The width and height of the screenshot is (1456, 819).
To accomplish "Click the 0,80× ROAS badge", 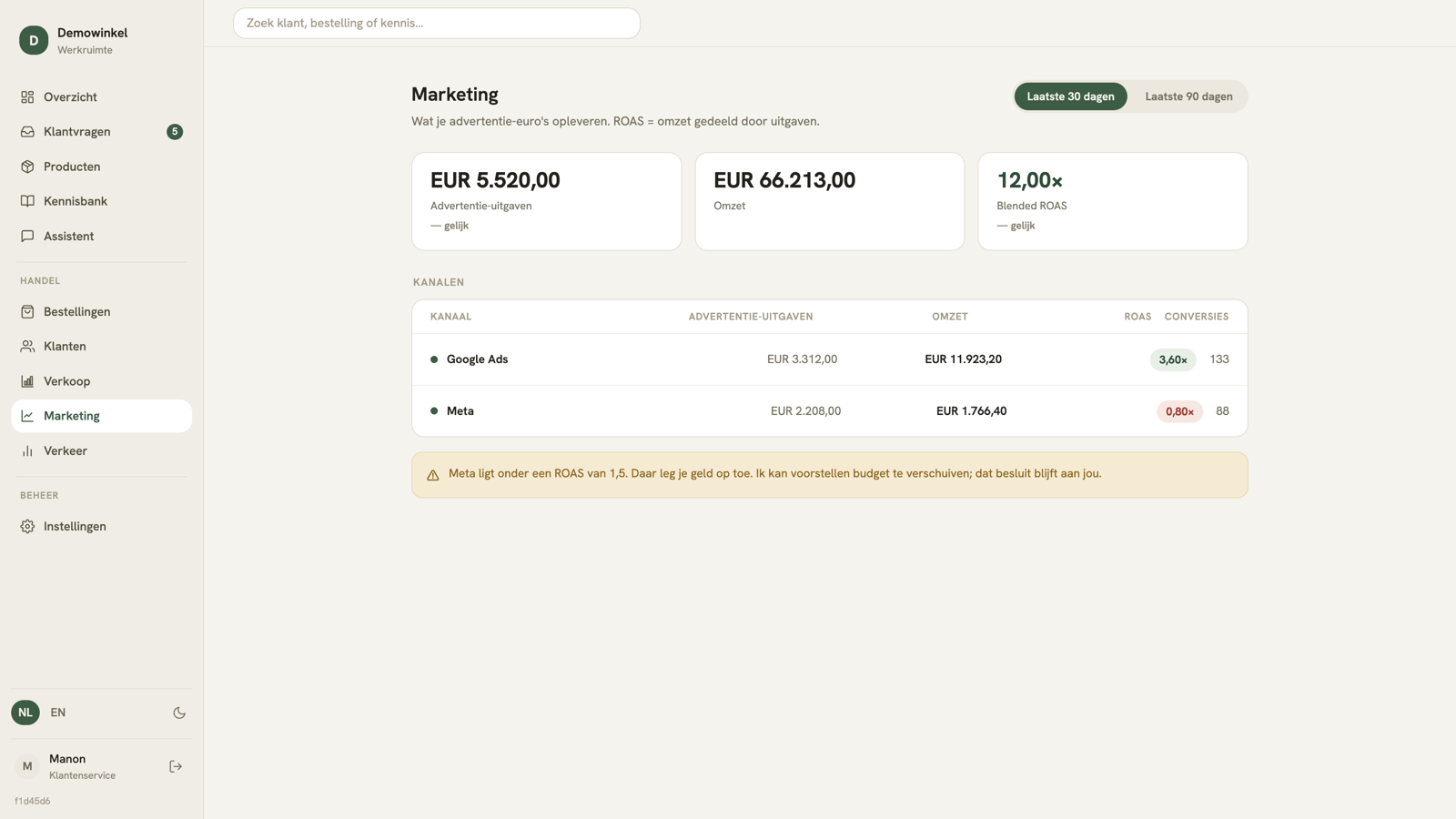I will coord(1179,411).
